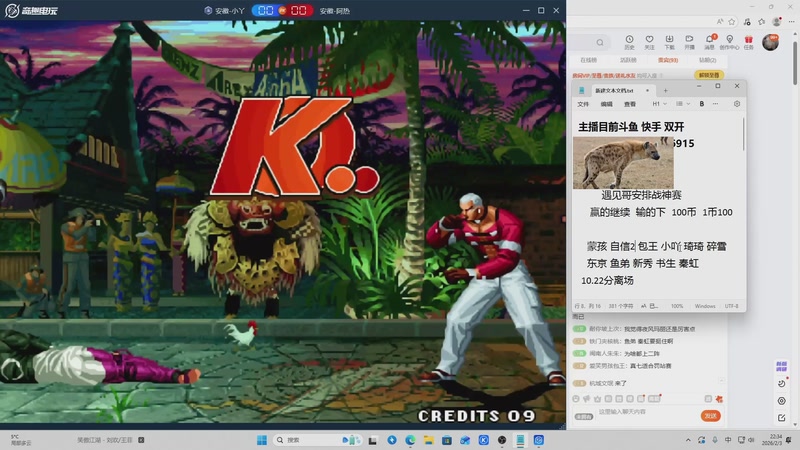The width and height of the screenshot is (800, 450).
Task: Click the 10.22分离场 line in Notepad
Action: pyautogui.click(x=607, y=281)
